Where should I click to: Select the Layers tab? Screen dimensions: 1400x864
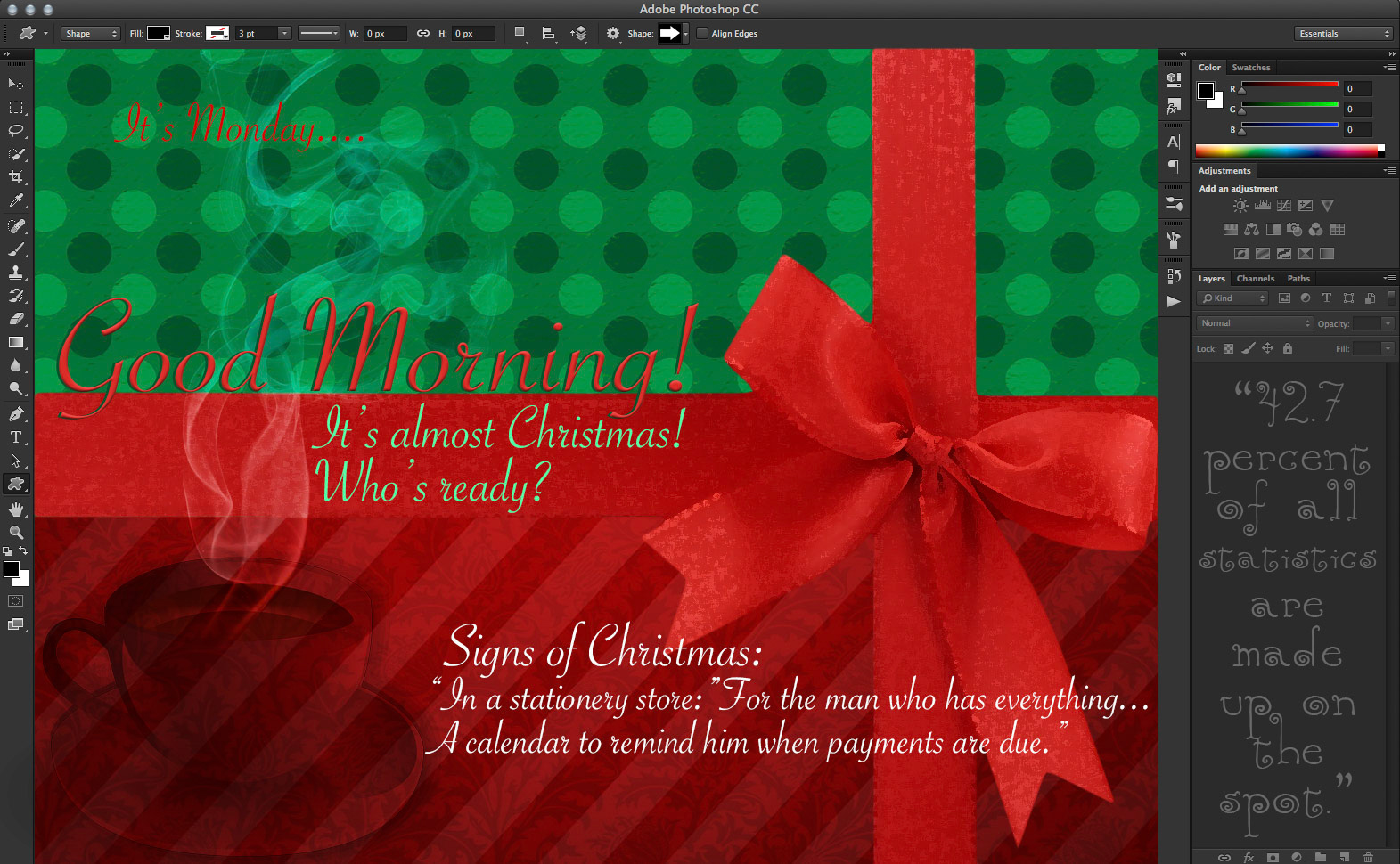click(1211, 279)
